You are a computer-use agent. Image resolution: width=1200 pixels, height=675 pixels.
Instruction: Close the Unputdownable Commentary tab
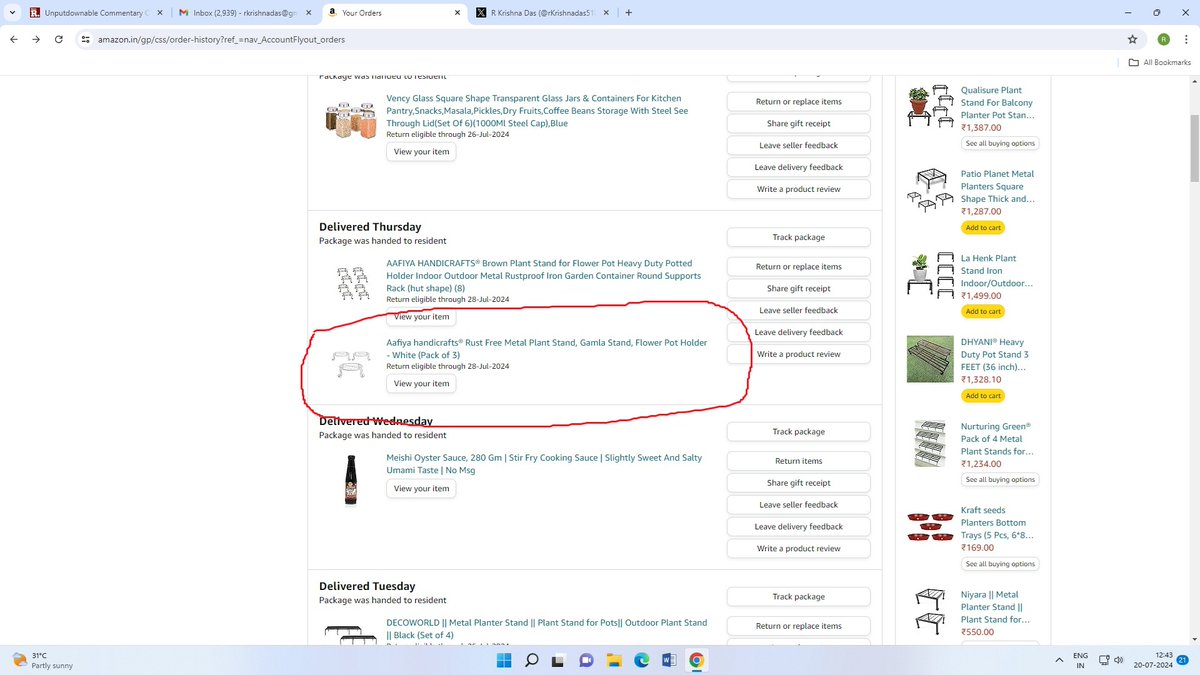pos(160,13)
